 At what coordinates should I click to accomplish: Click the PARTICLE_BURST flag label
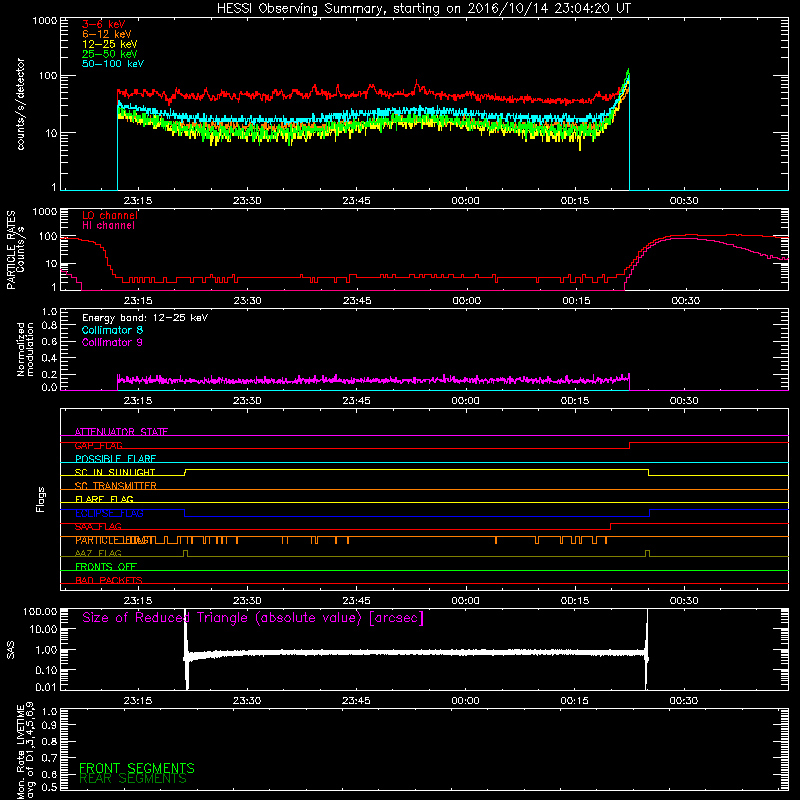pos(115,540)
